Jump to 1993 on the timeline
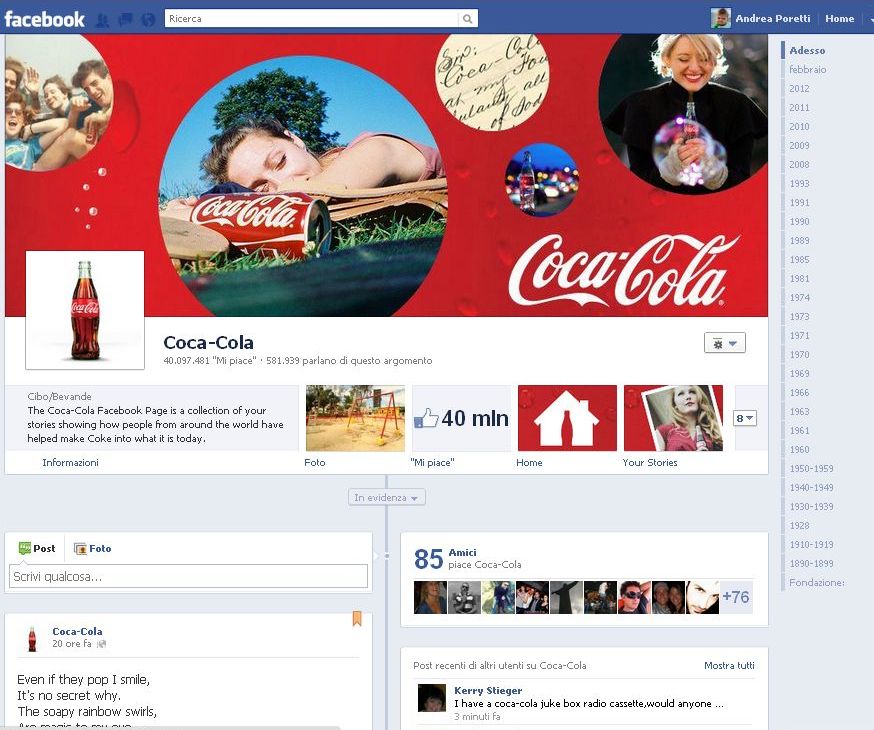The image size is (874, 730). (x=799, y=183)
